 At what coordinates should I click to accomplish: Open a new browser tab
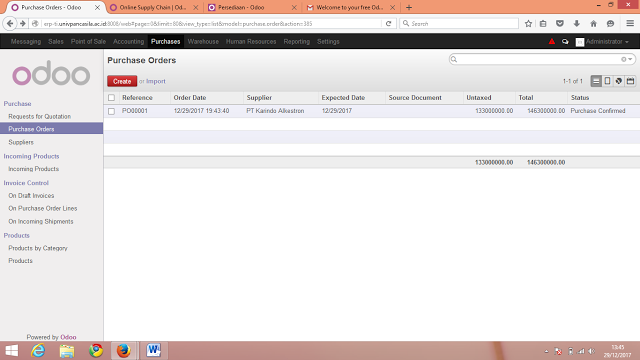coord(409,7)
